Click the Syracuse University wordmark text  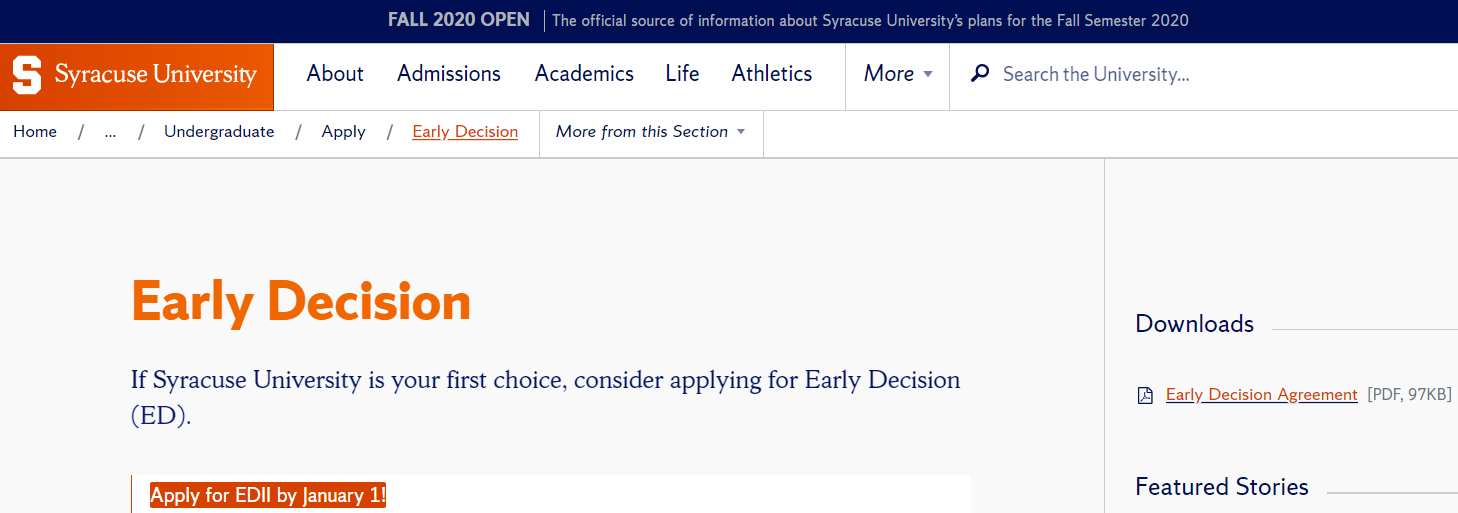(x=156, y=75)
